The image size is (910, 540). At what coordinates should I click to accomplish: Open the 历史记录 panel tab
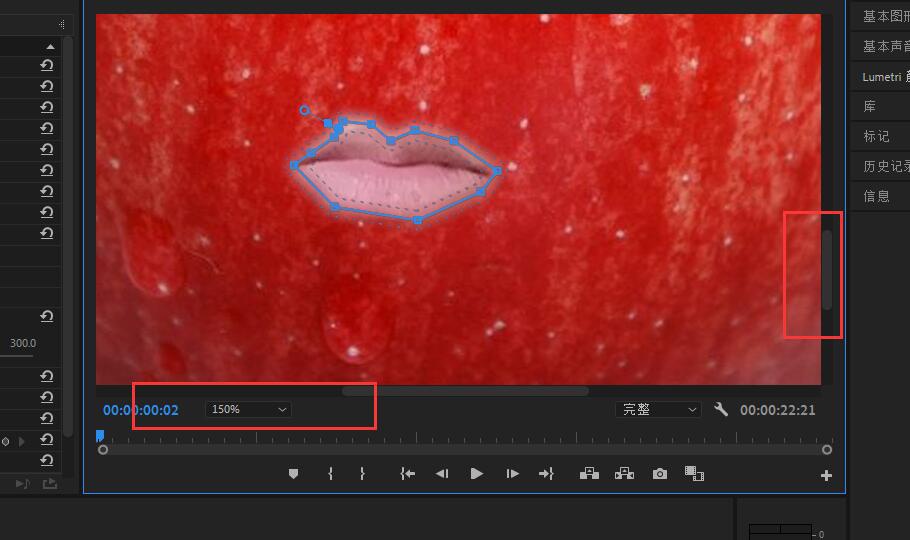click(884, 166)
